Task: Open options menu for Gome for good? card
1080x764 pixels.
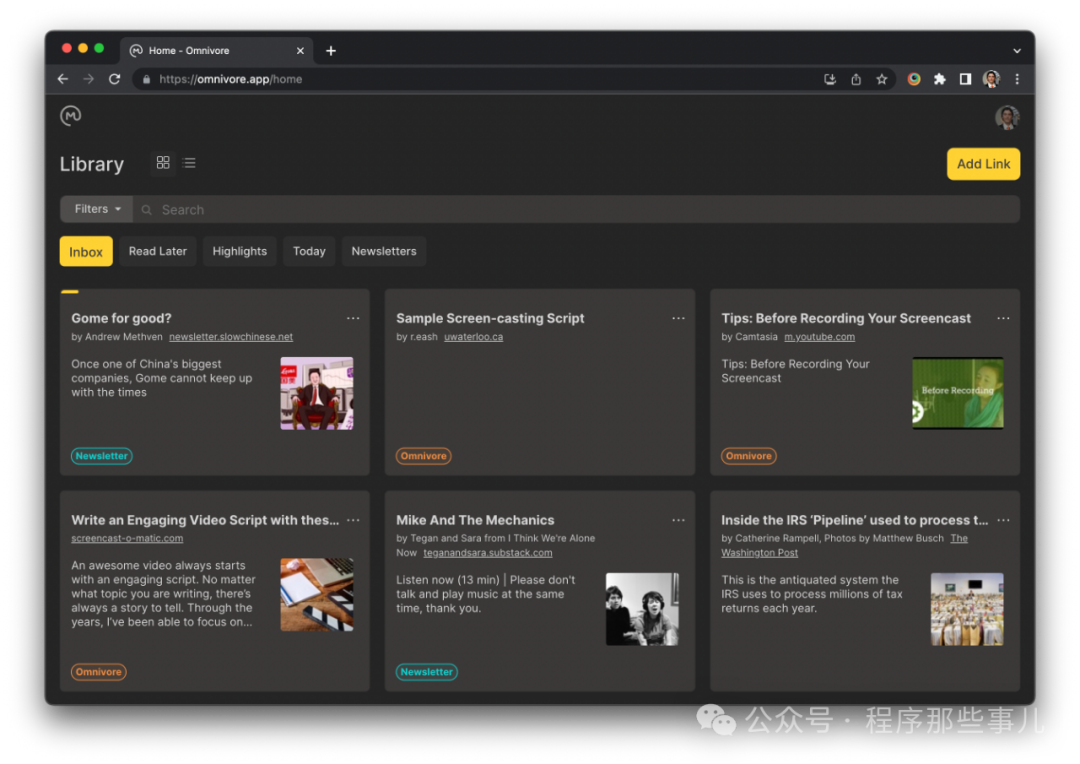Action: [x=353, y=318]
